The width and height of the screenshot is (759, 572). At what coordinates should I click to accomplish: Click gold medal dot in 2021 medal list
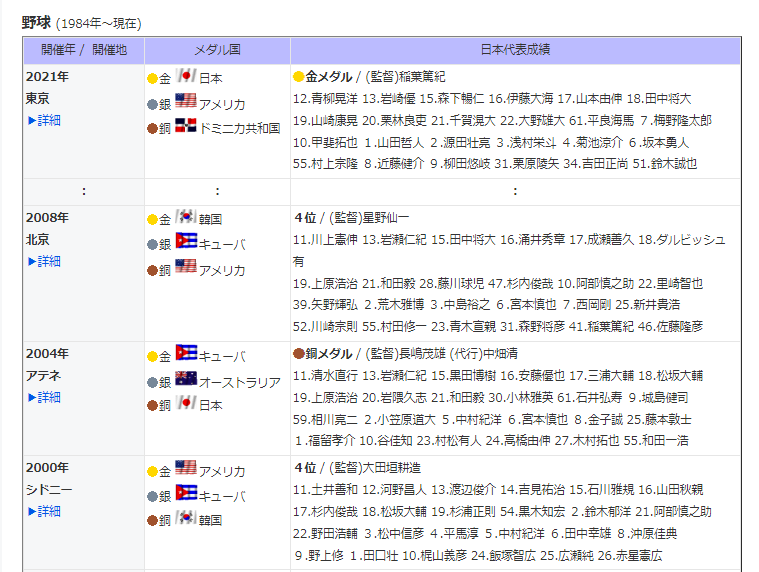tap(152, 78)
